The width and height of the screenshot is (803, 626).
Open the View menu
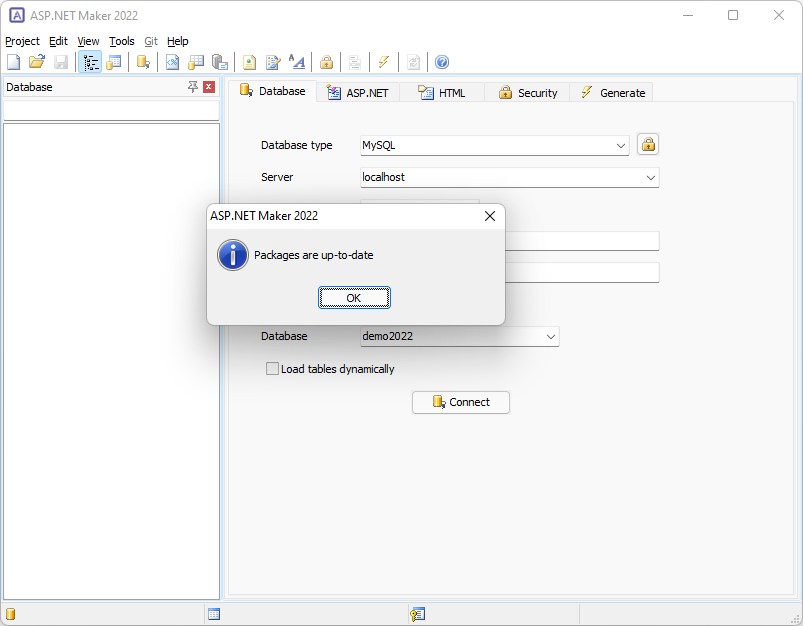[88, 41]
